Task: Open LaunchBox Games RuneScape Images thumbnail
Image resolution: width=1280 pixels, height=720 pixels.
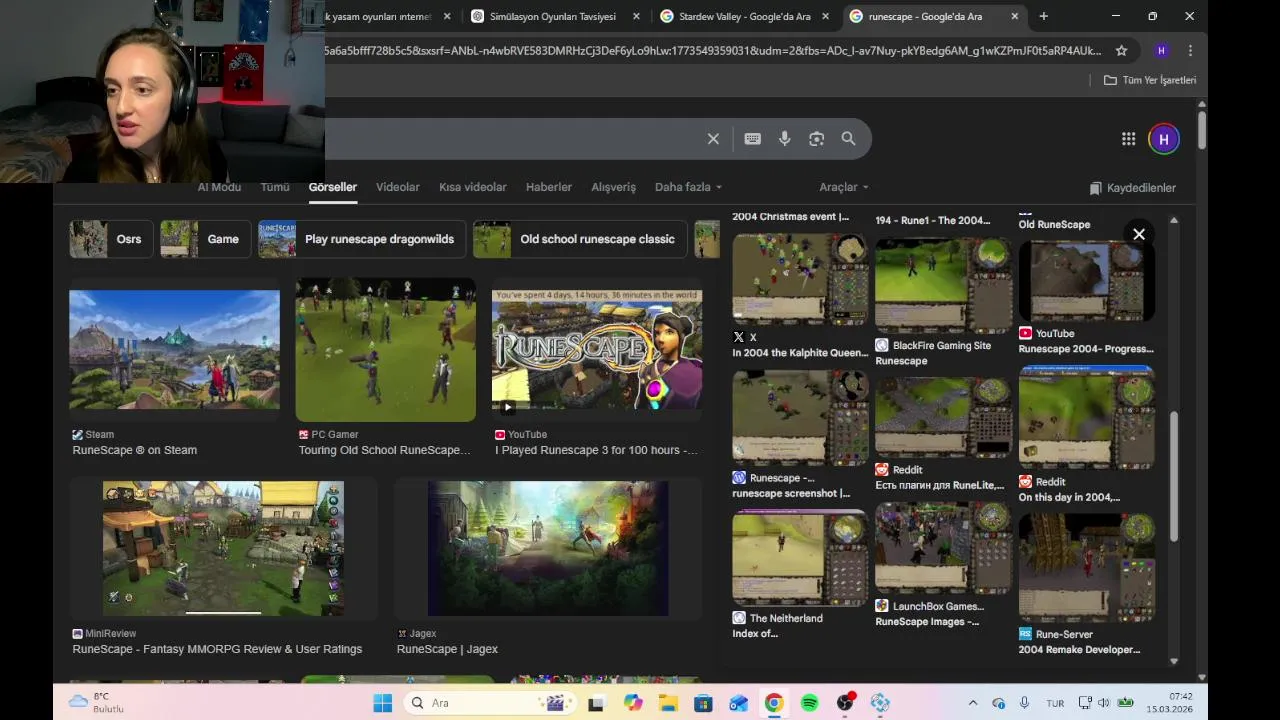Action: point(943,548)
